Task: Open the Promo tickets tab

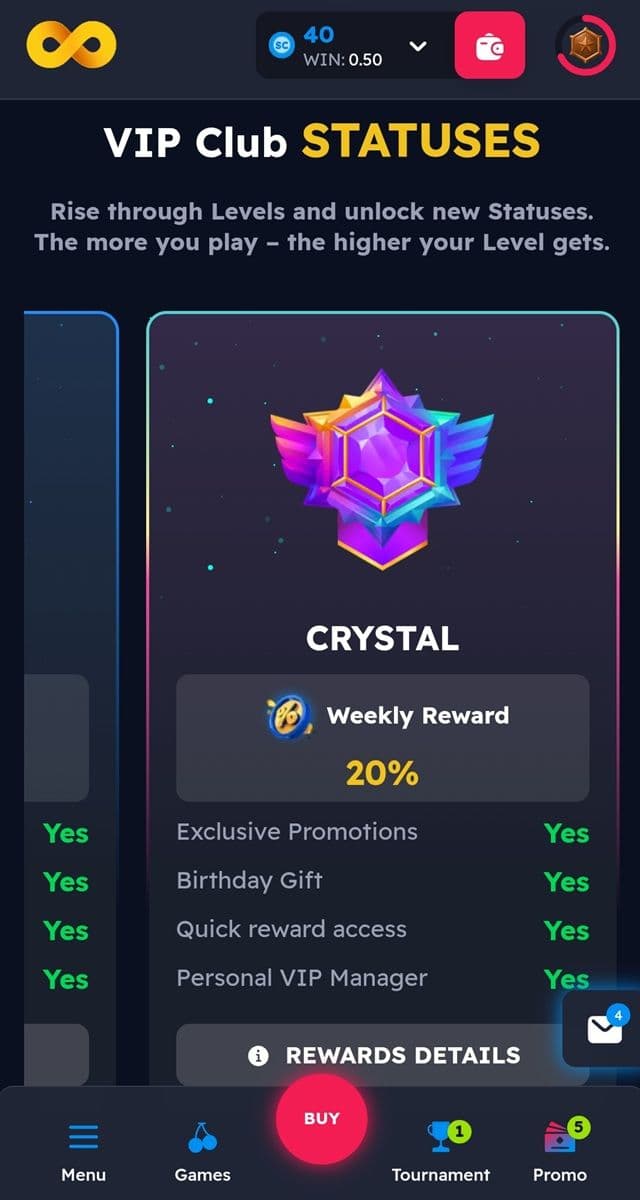Action: point(560,1151)
